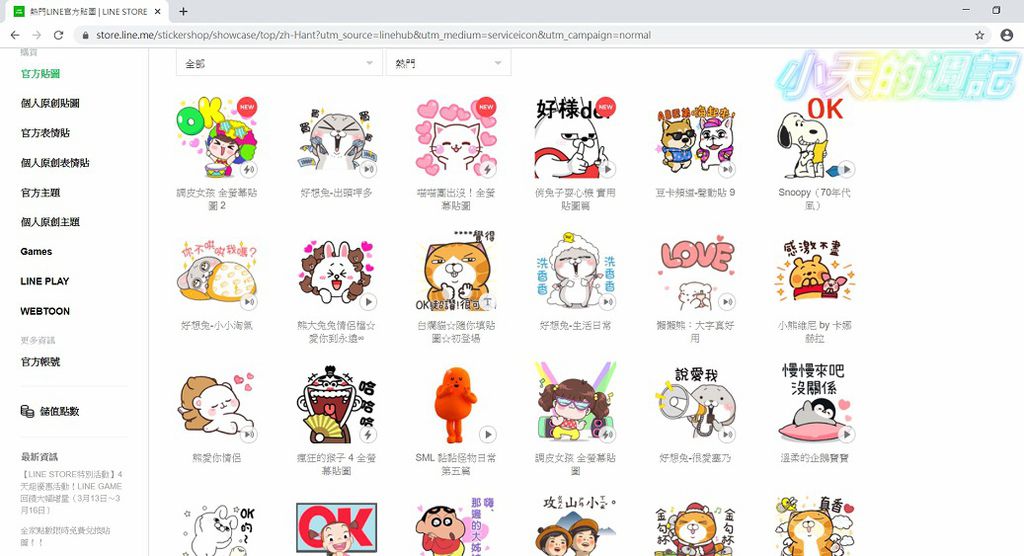Bookmark this page using the star icon
The width and height of the screenshot is (1024, 556).
(980, 35)
